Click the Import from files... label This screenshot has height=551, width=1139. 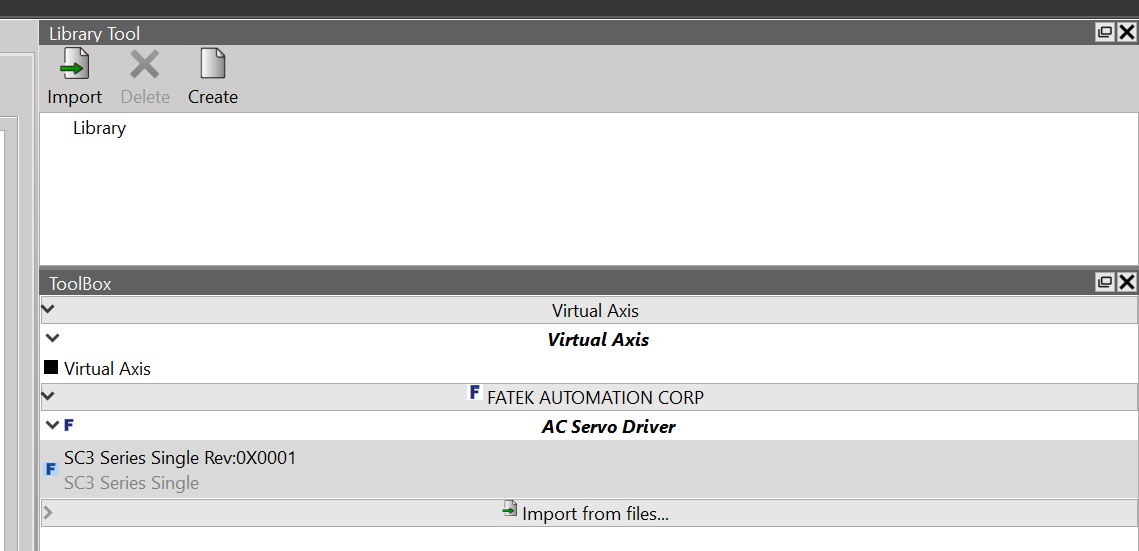click(595, 514)
